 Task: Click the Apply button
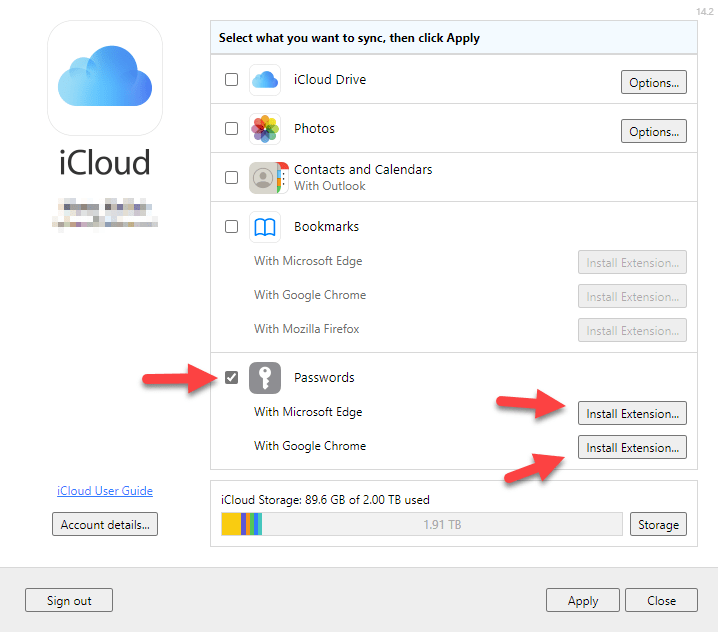click(x=582, y=600)
